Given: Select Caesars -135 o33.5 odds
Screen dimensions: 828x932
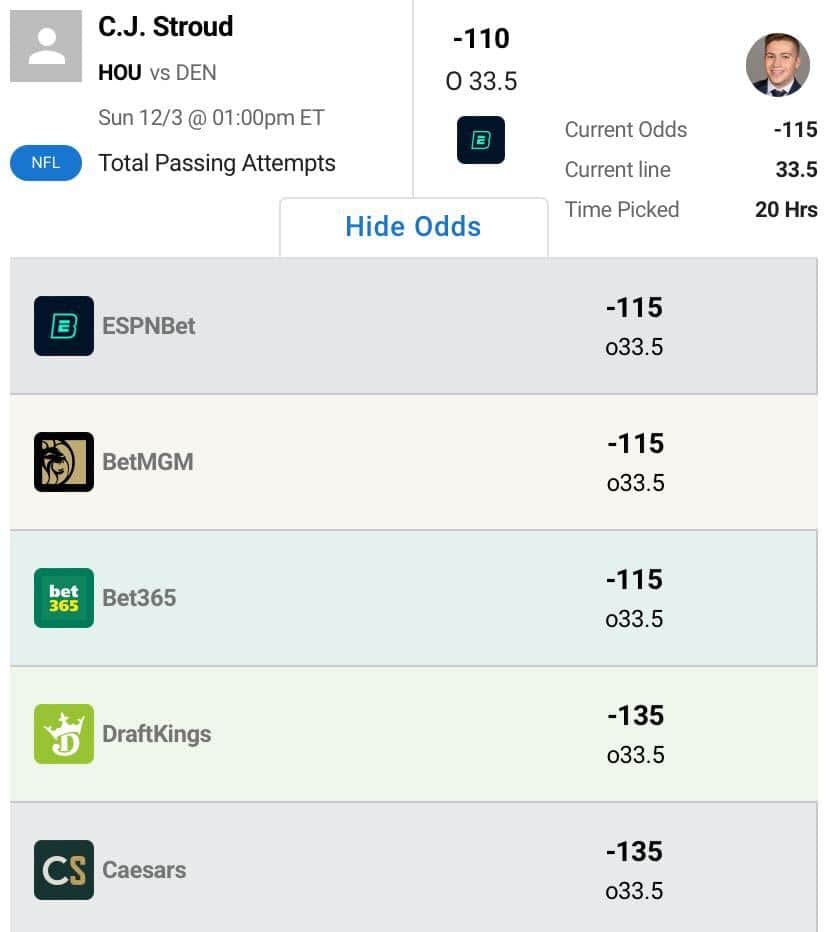Looking at the screenshot, I should click(x=634, y=871).
